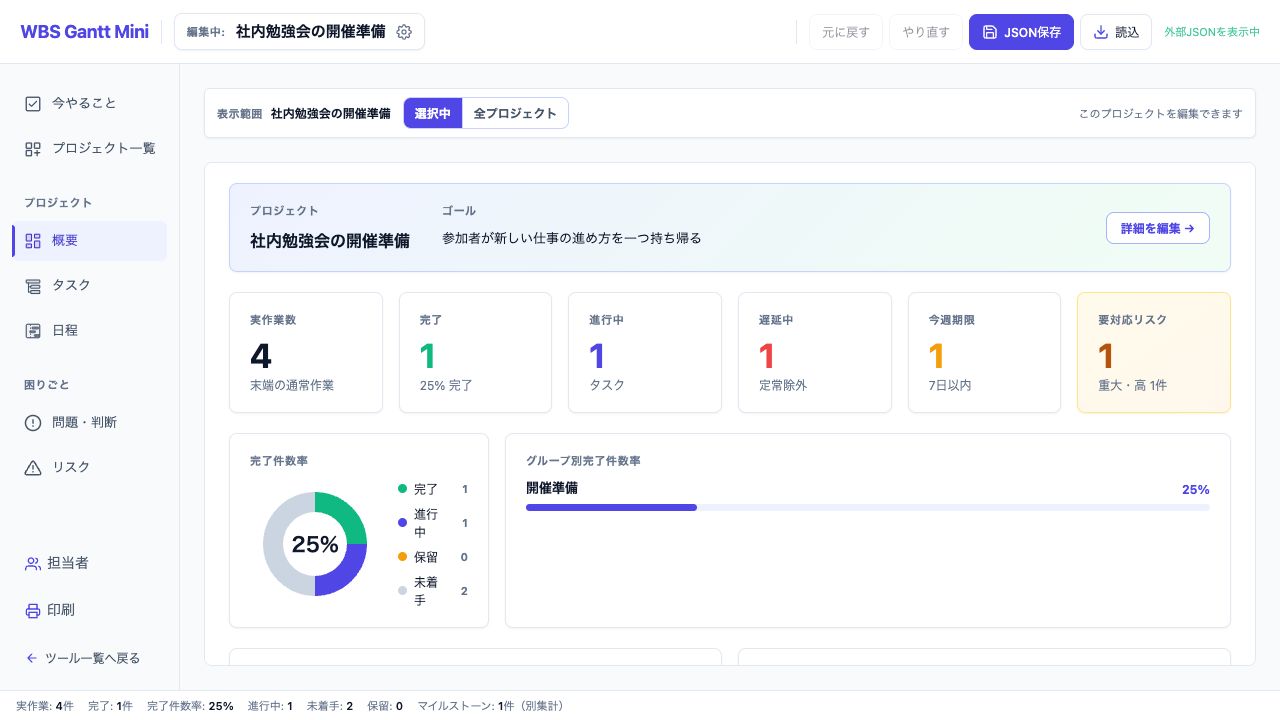The height and width of the screenshot is (720, 1280).
Task: Click 完了件数率: 25% in status bar
Action: pos(190,706)
